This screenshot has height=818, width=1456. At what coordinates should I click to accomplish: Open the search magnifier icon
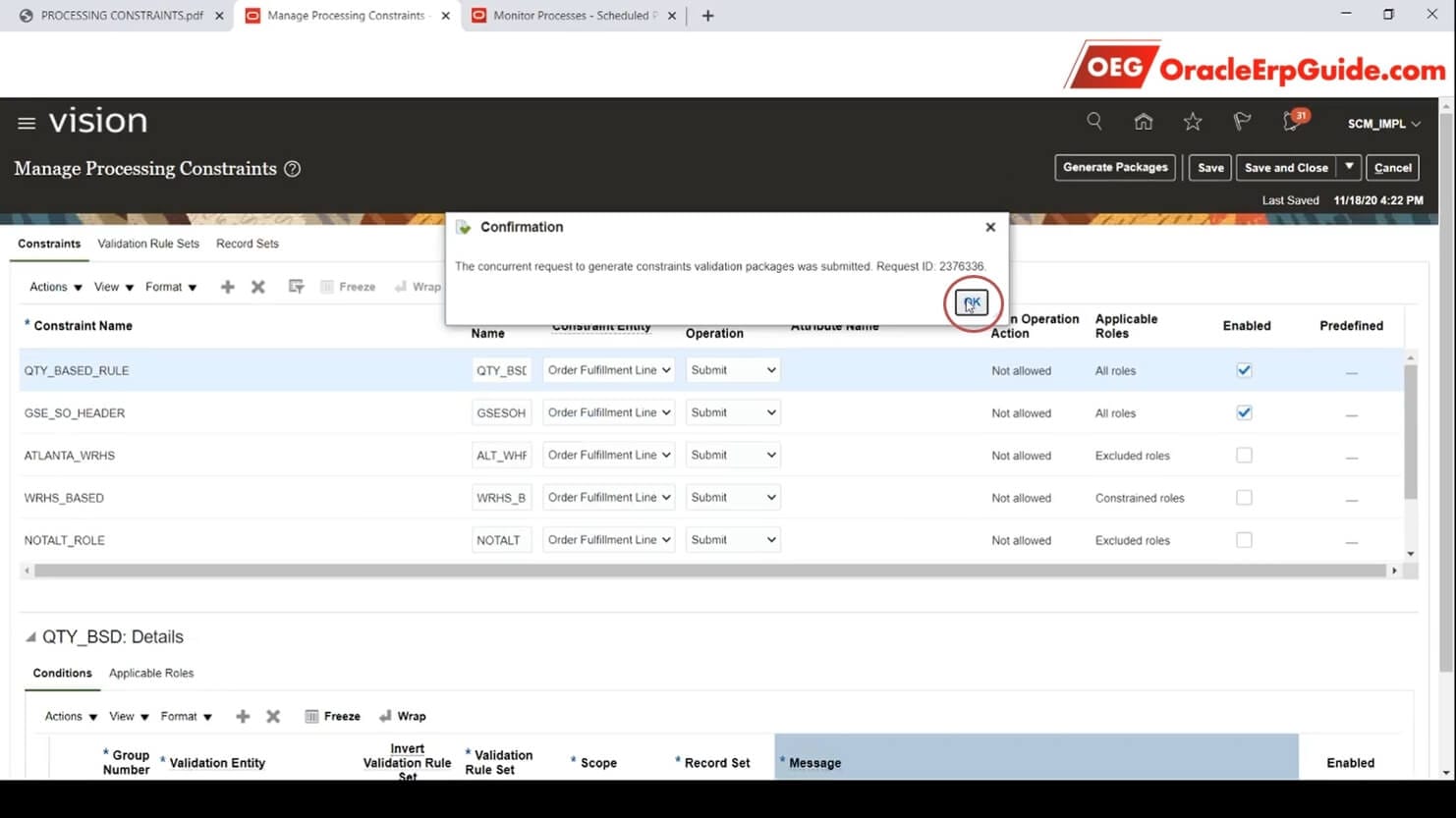tap(1093, 121)
